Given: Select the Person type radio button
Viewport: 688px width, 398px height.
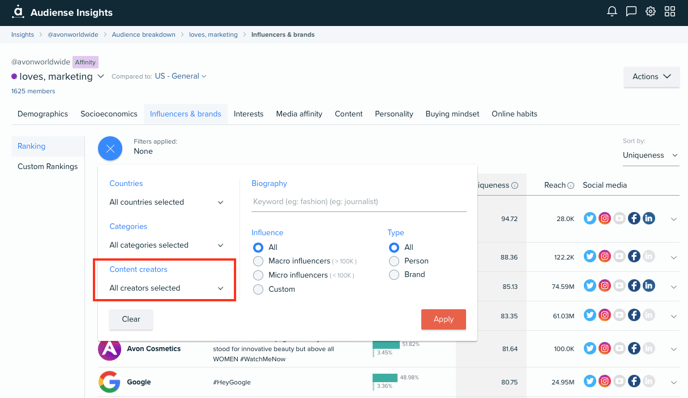Looking at the screenshot, I should [x=394, y=261].
